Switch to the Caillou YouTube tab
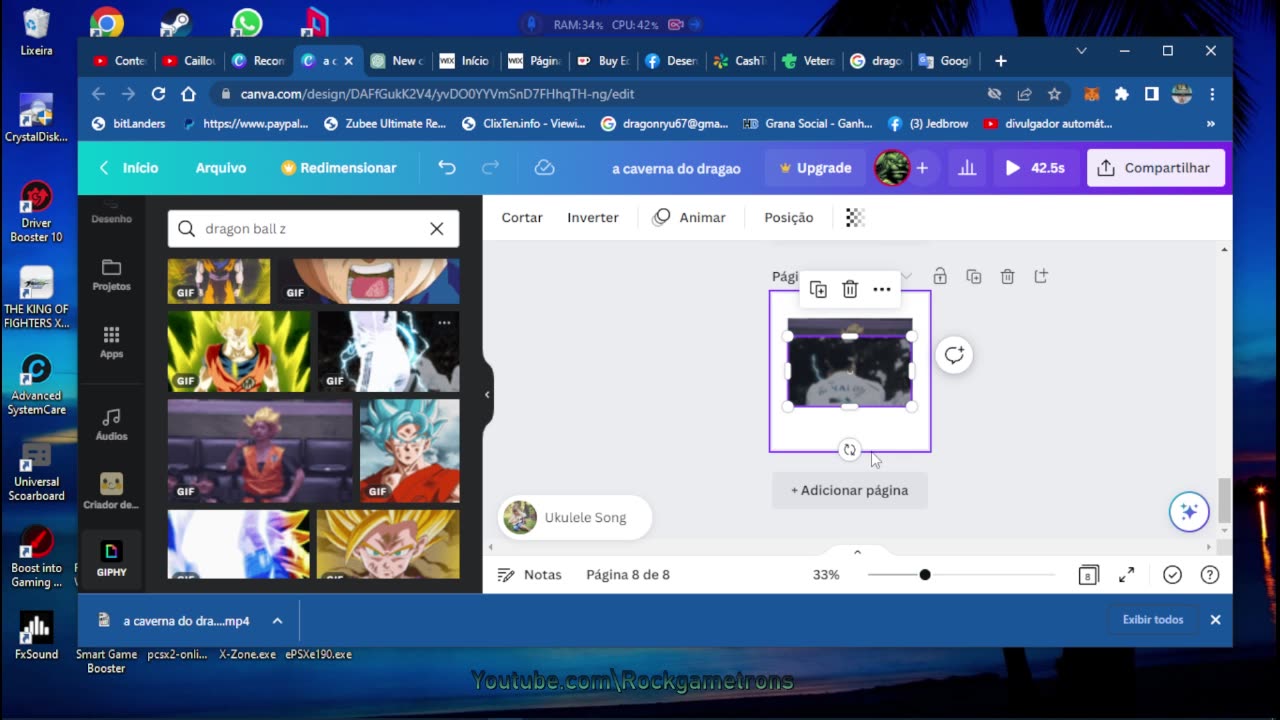The height and width of the screenshot is (720, 1280). [x=189, y=61]
